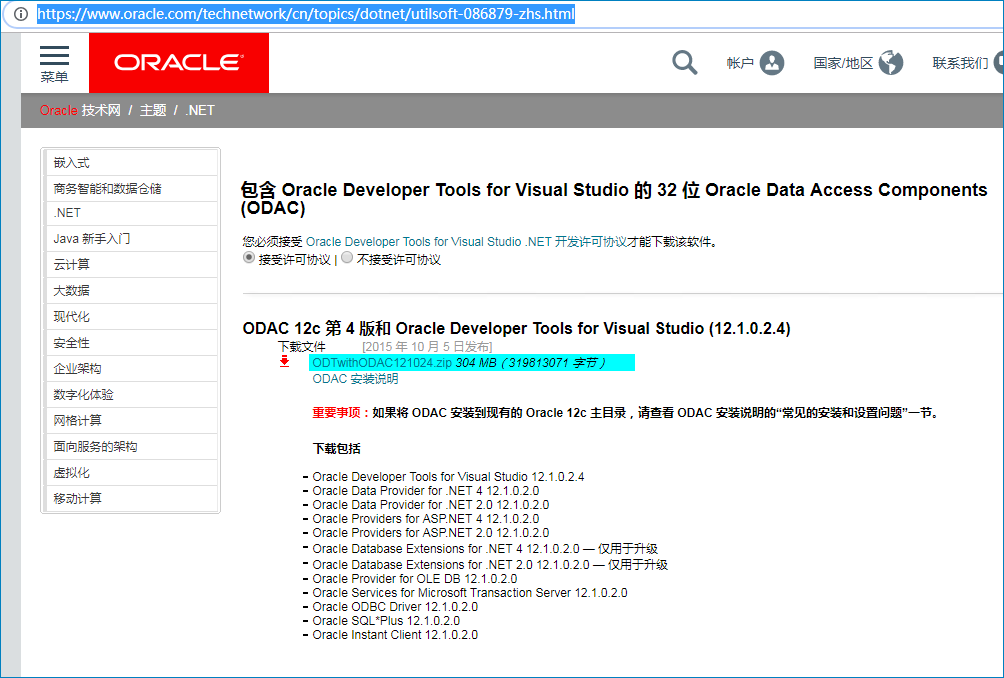This screenshot has height=678, width=1004.
Task: Open 安全性 in the sidebar
Action: click(132, 343)
